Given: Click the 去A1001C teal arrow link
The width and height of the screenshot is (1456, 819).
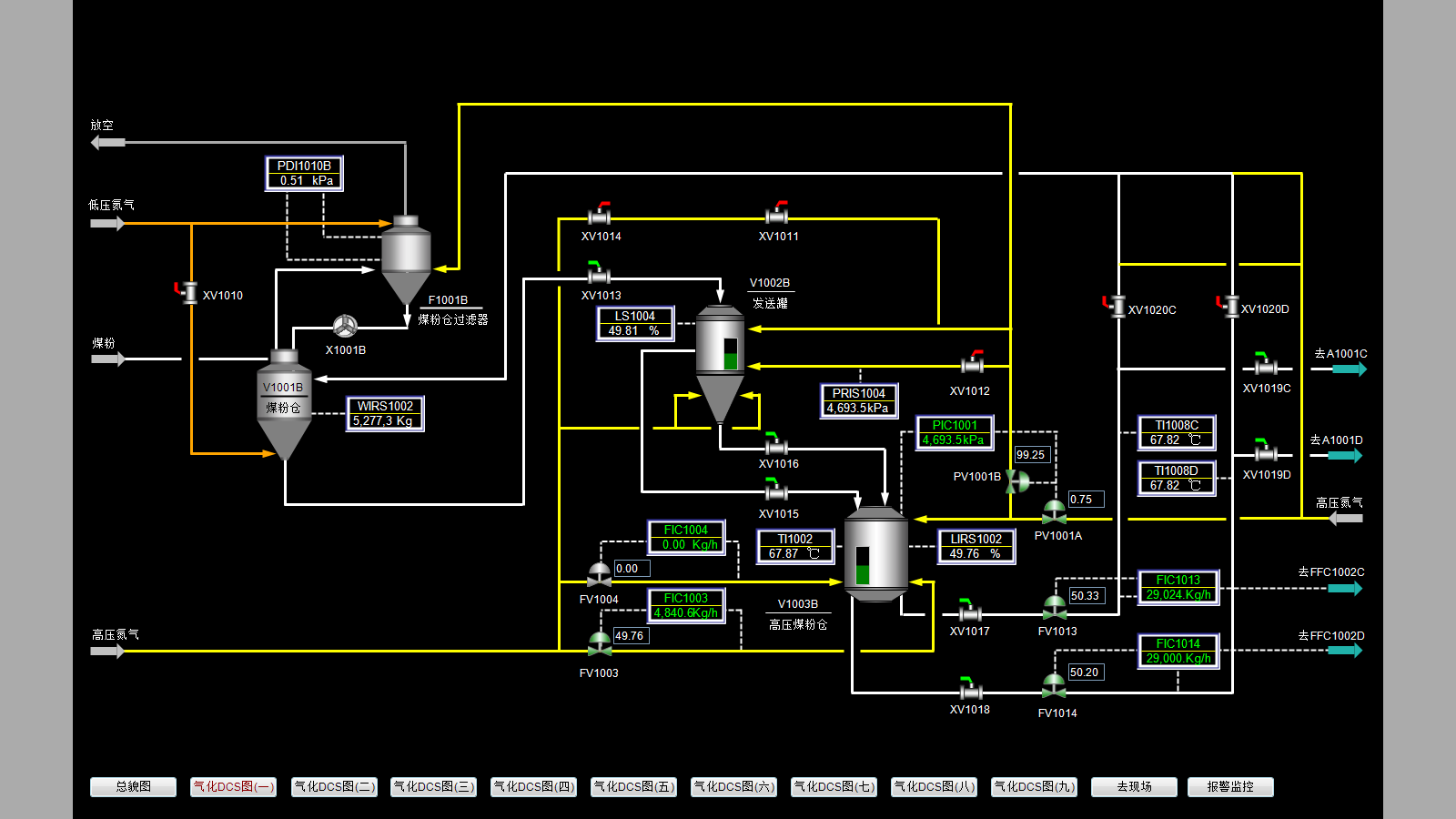Looking at the screenshot, I should (x=1349, y=369).
